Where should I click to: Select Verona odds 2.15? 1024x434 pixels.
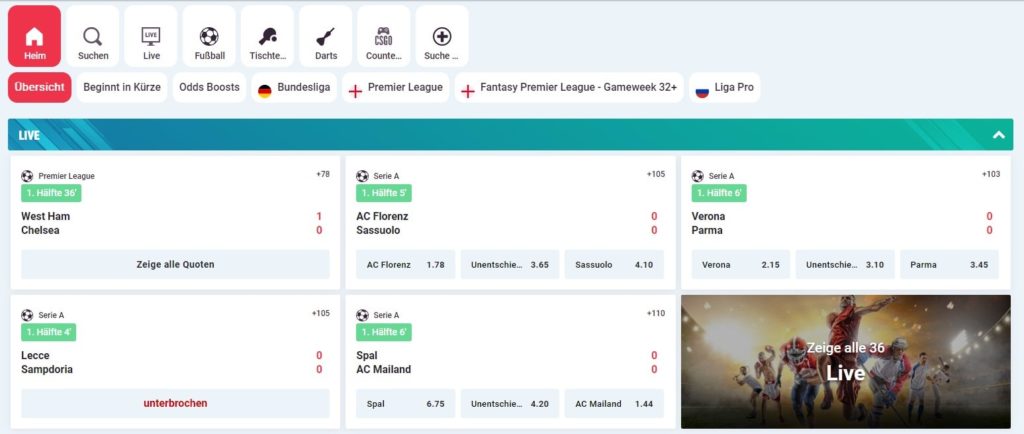click(741, 264)
